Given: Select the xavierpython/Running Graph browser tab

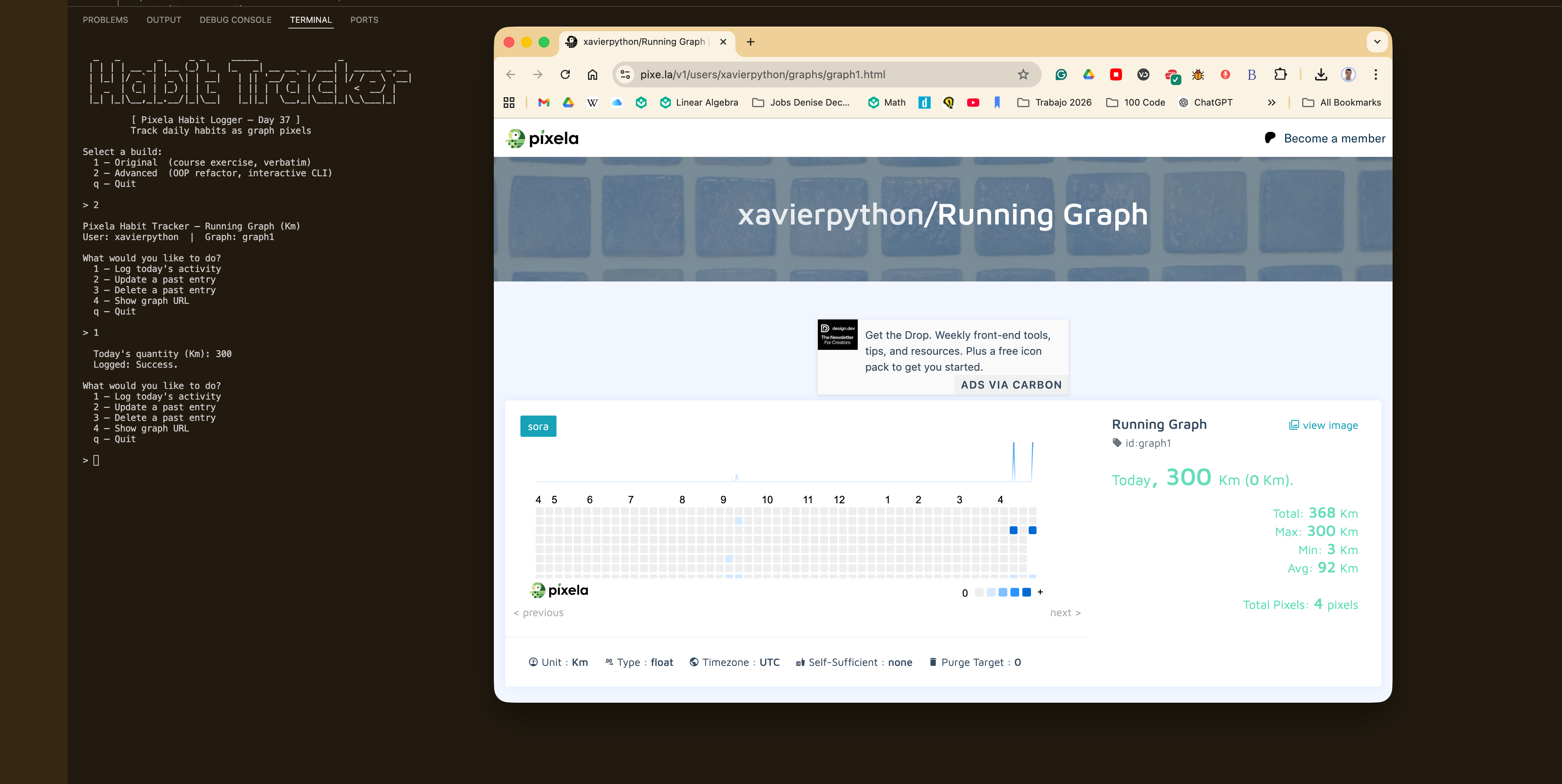Looking at the screenshot, I should [x=647, y=42].
